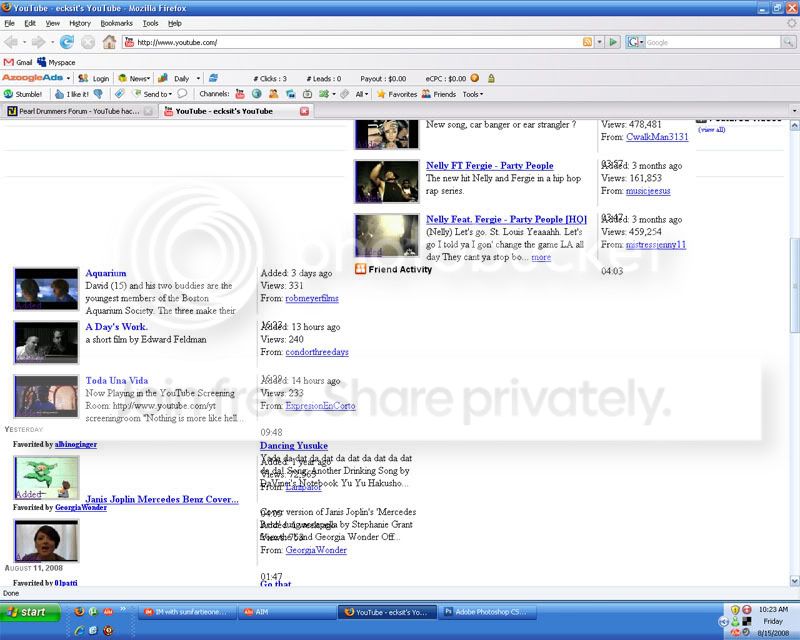
Task: Open the History menu
Action: click(80, 23)
